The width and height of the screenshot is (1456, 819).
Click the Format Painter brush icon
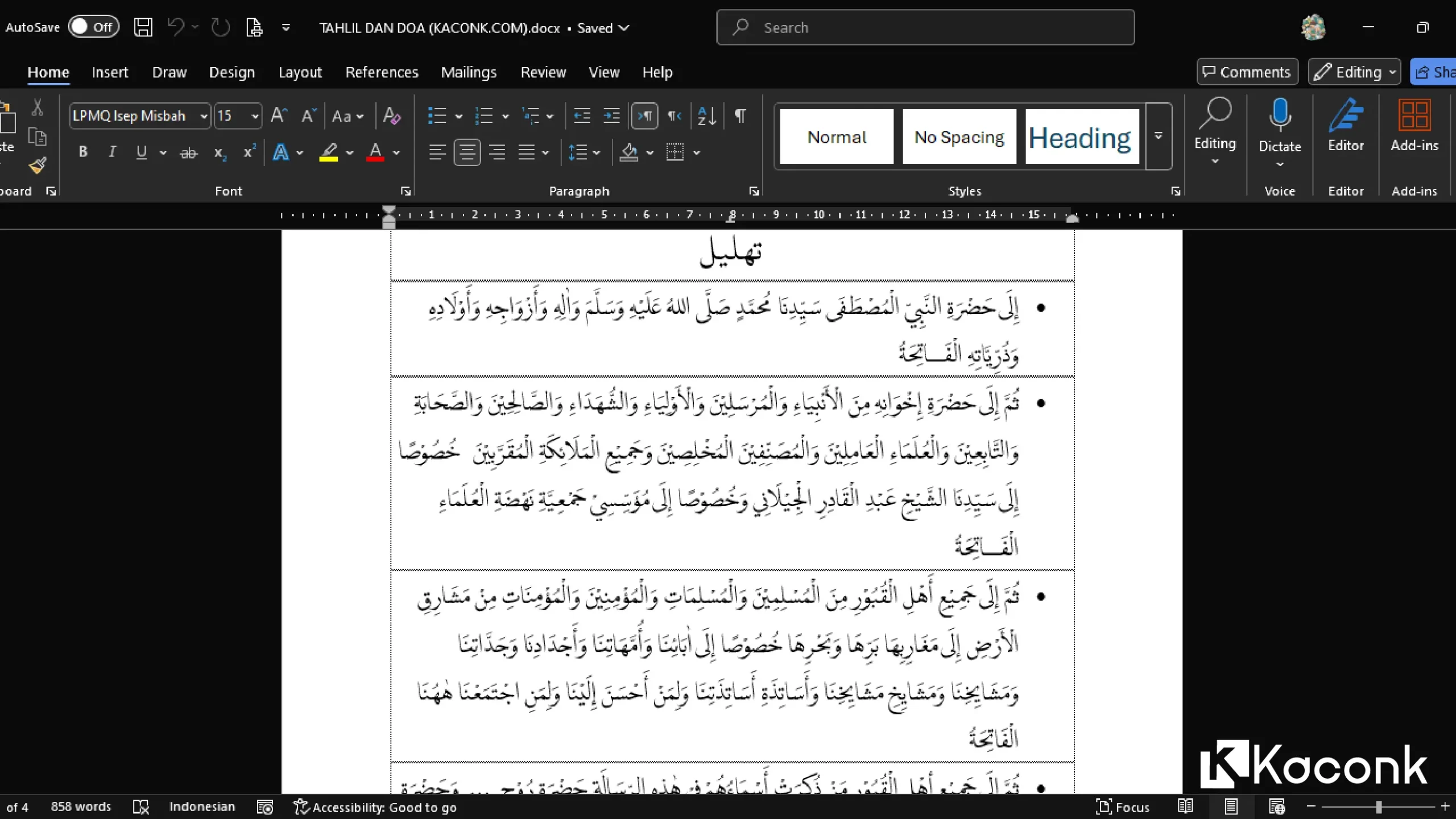click(38, 166)
